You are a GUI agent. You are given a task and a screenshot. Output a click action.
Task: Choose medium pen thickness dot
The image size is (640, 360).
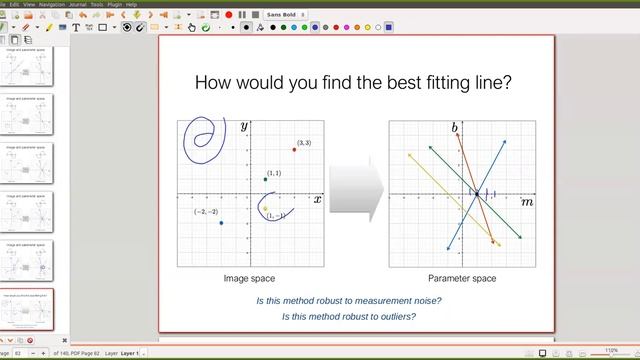click(233, 28)
